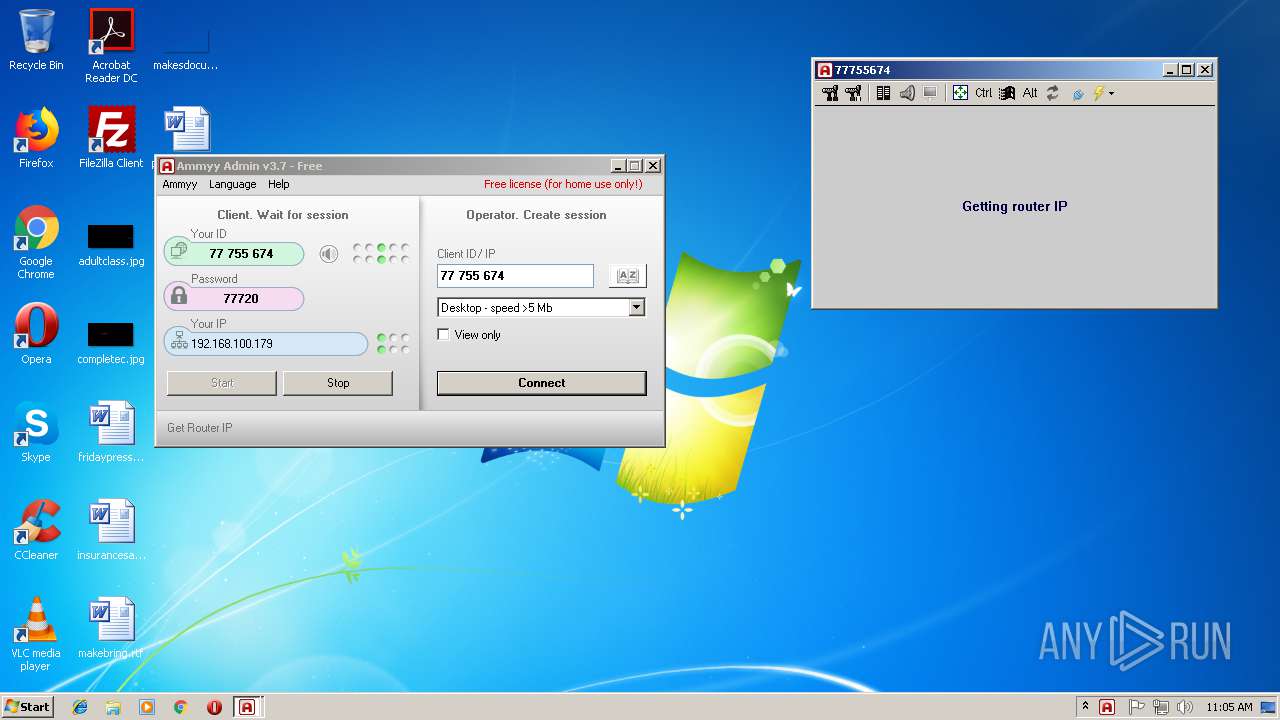
Task: Open Firefox desktop shortcut
Action: point(36,138)
